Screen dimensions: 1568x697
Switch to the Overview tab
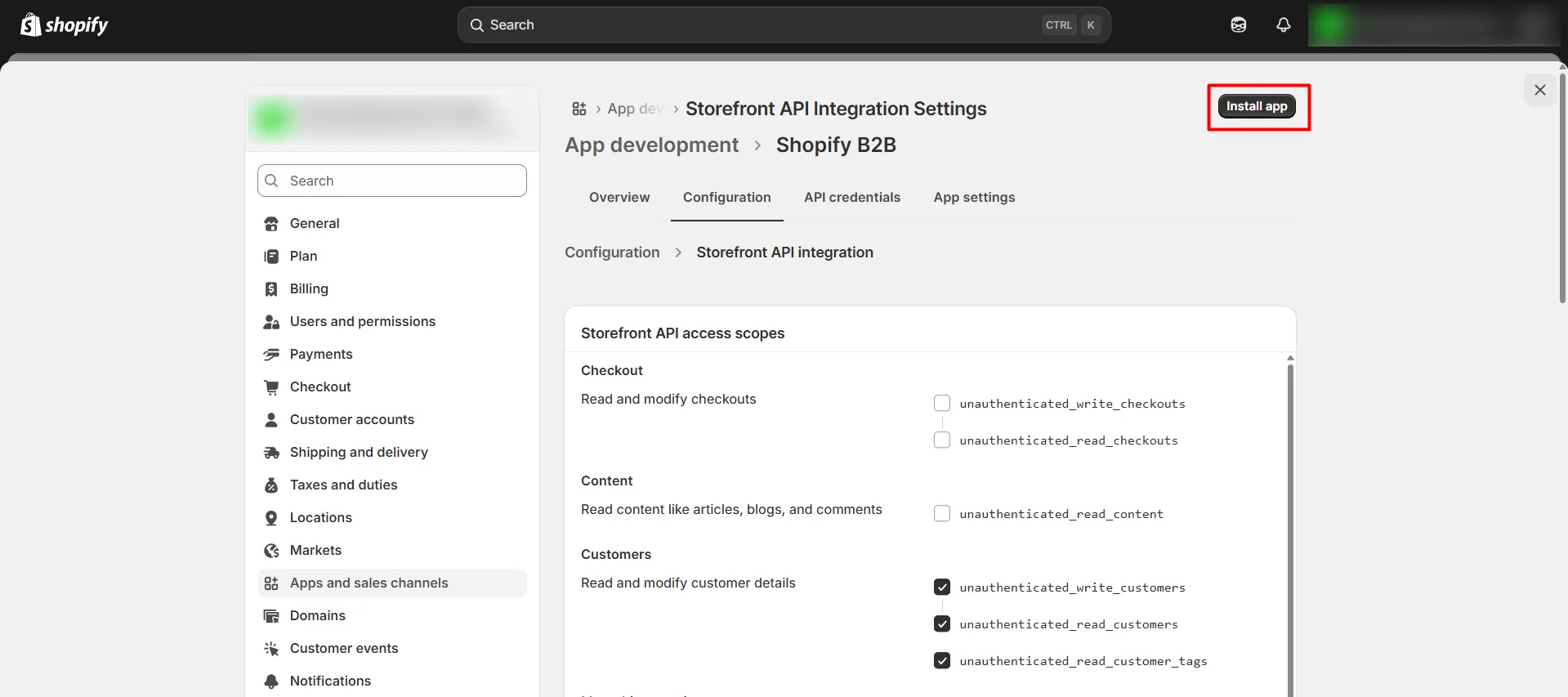[x=619, y=198]
